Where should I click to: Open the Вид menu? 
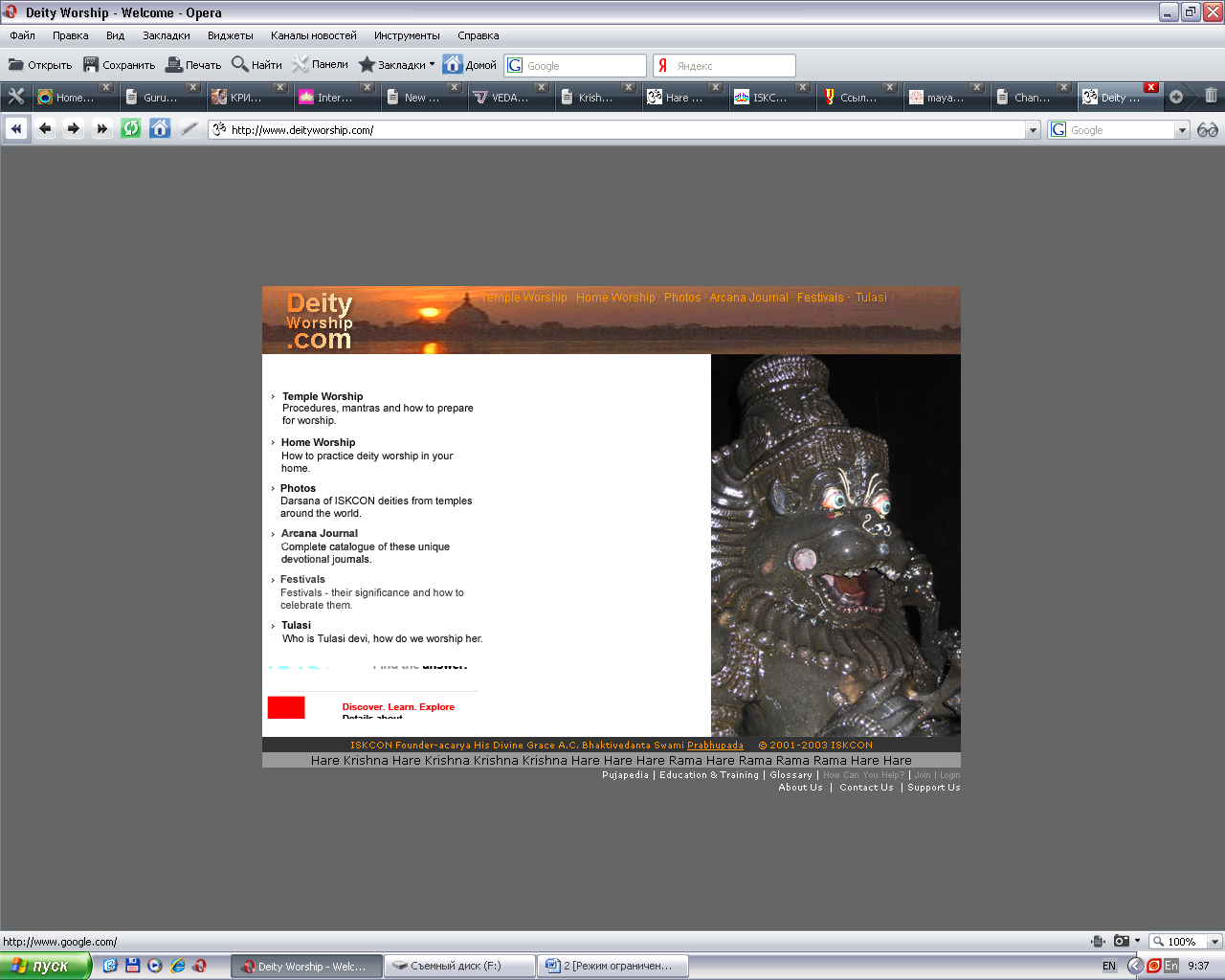point(116,35)
